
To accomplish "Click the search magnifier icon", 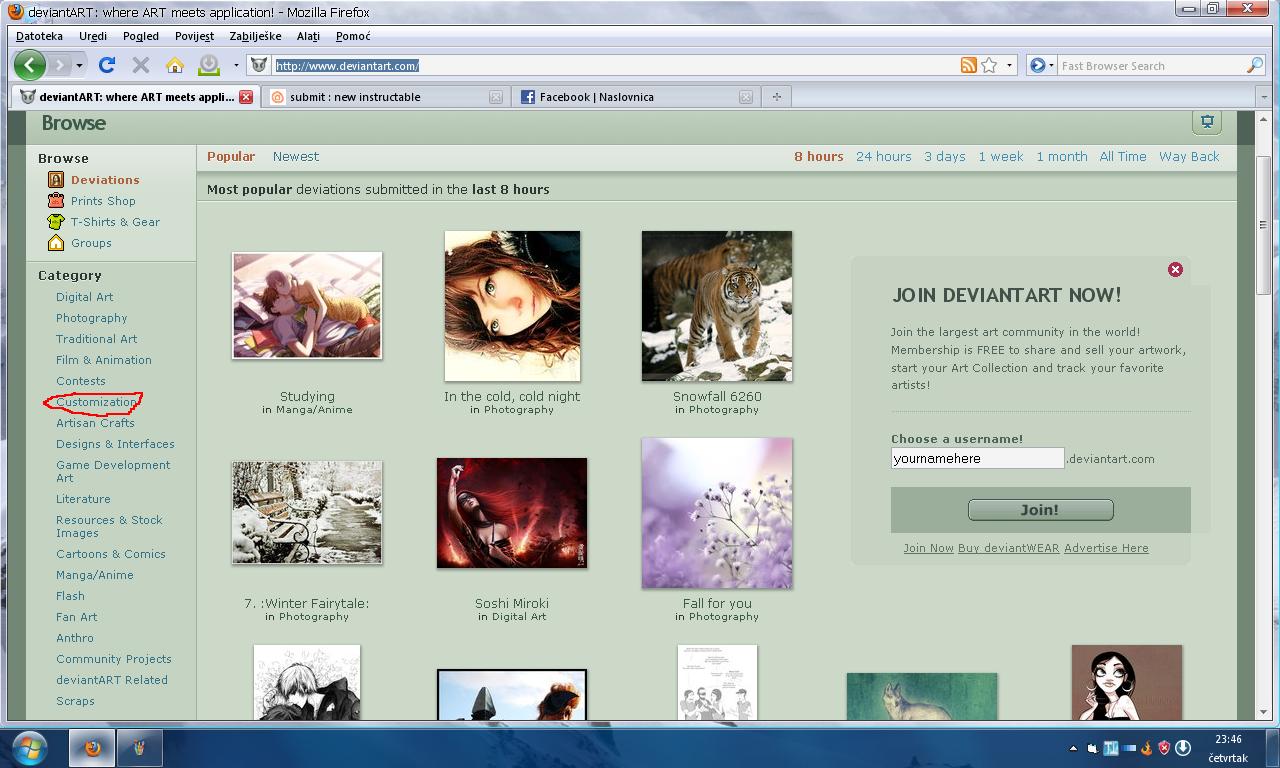I will [1255, 65].
